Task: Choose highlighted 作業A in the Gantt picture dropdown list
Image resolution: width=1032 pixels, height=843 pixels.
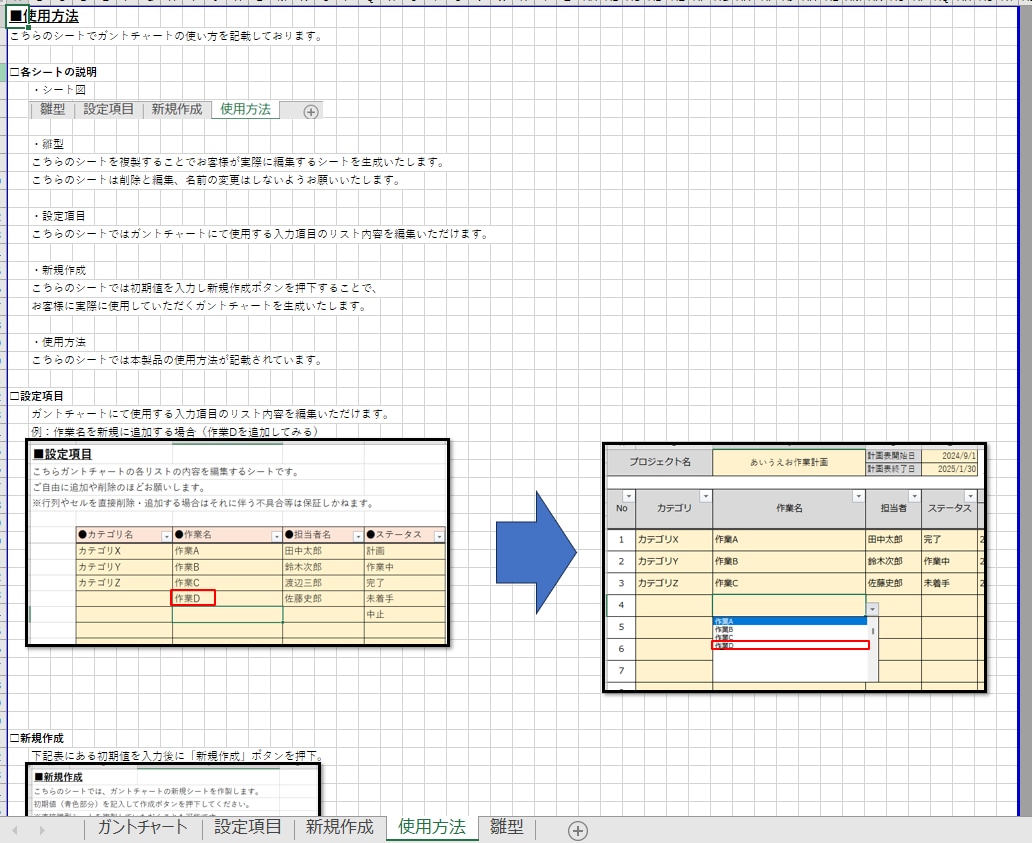Action: pos(790,621)
